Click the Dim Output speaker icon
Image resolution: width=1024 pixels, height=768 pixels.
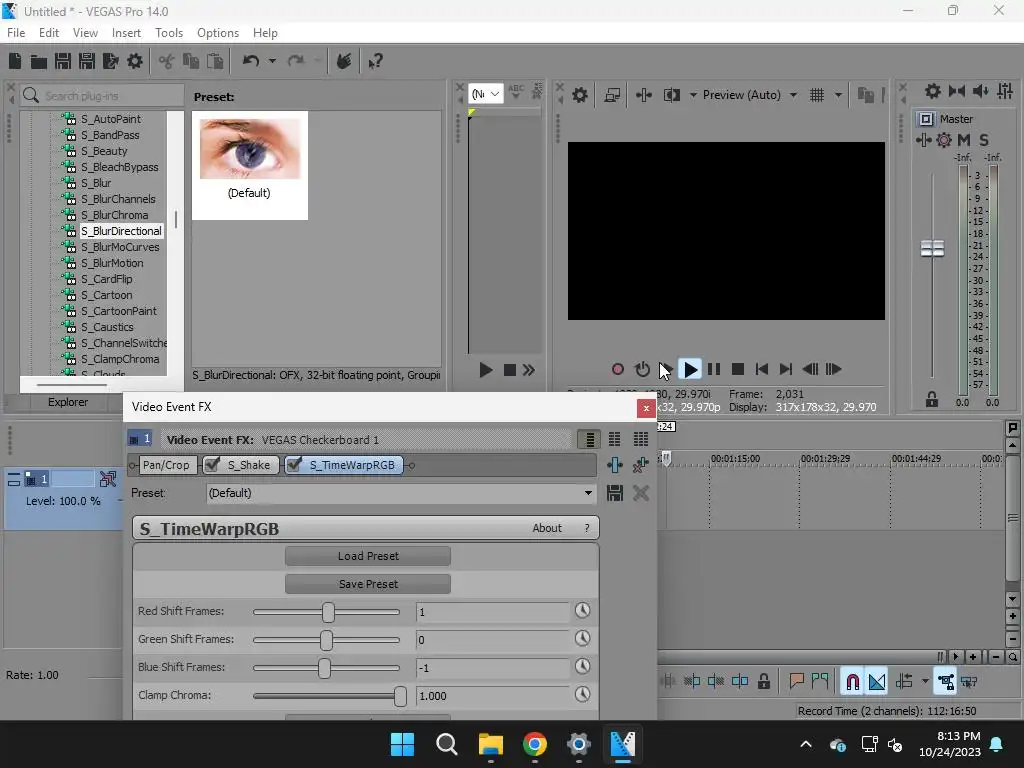coord(980,91)
